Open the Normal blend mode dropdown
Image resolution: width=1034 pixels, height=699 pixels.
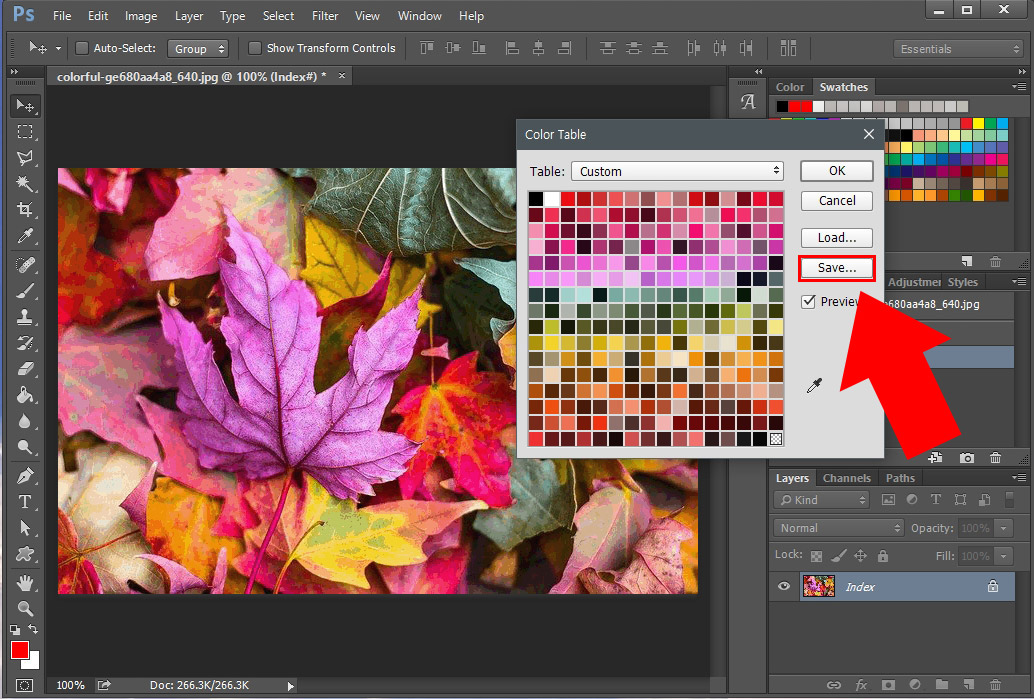point(838,528)
